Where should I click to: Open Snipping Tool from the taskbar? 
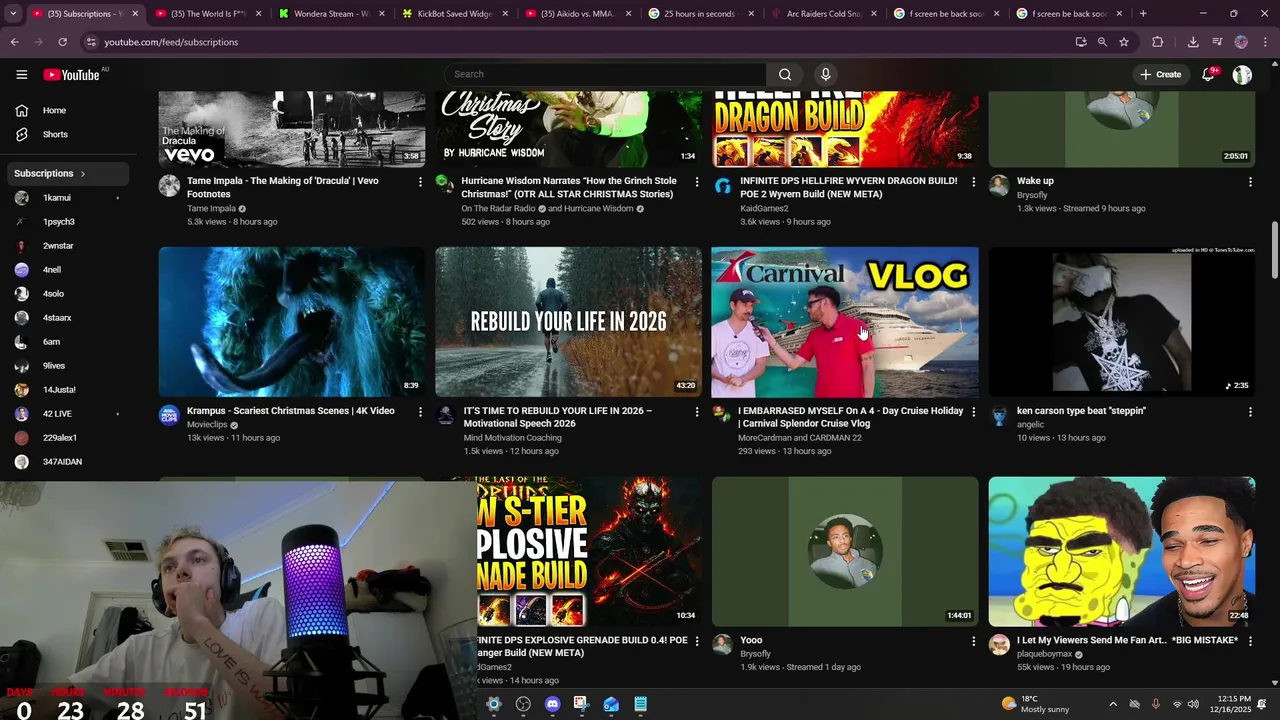[581, 704]
